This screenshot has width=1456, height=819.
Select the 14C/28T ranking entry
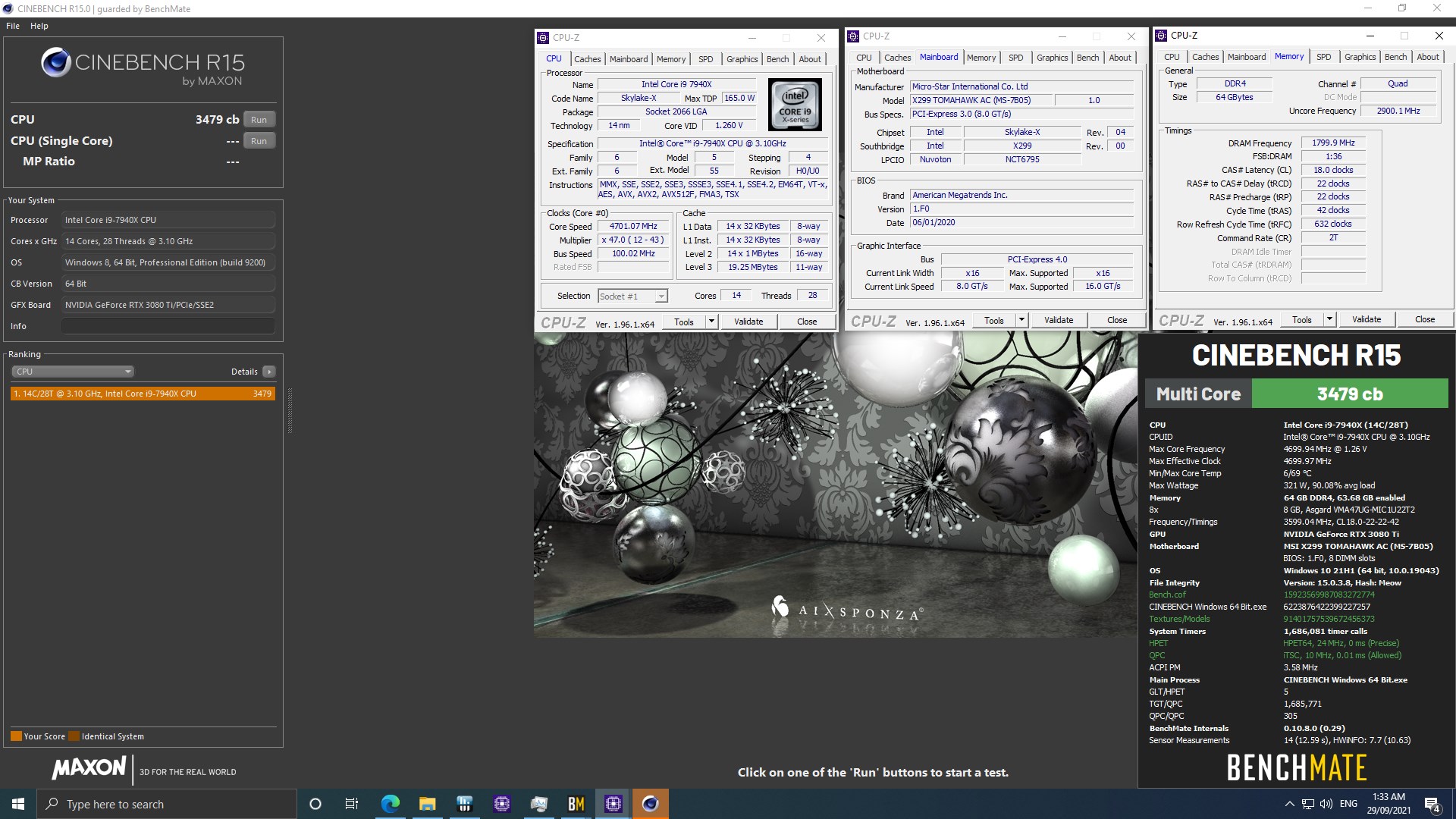(143, 394)
